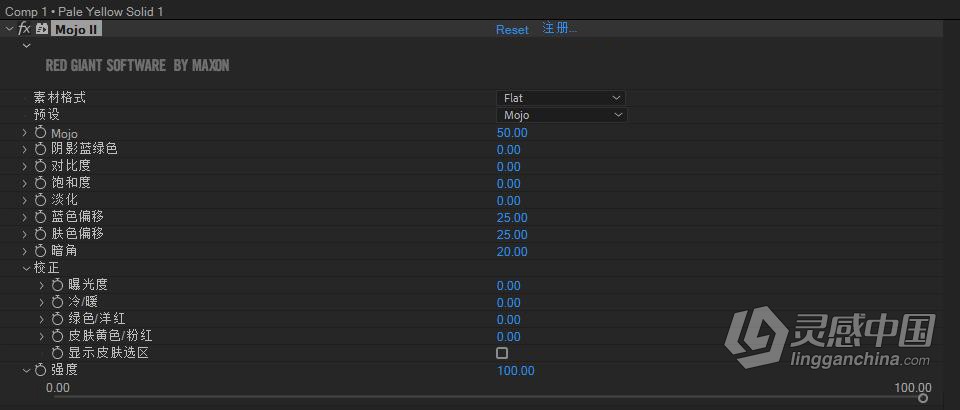Collapse the Mojo II effect twirl arrow

click(x=9, y=29)
